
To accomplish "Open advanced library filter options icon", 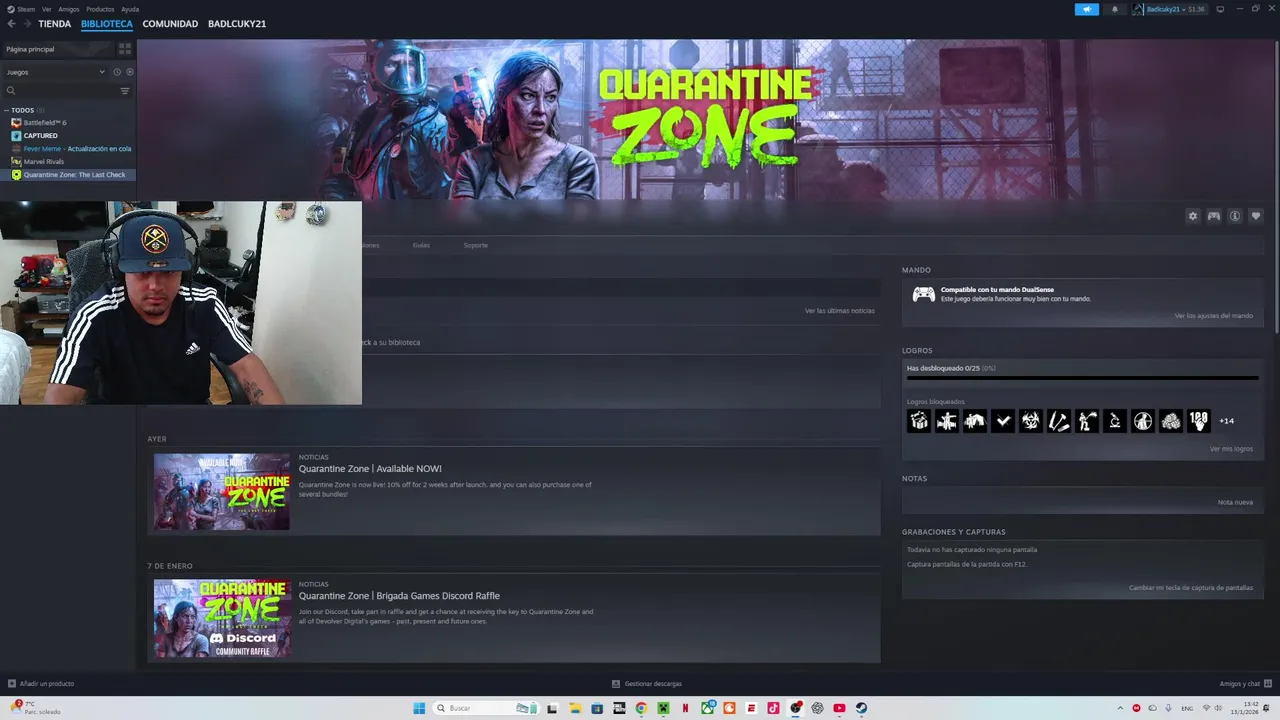I will point(125,91).
